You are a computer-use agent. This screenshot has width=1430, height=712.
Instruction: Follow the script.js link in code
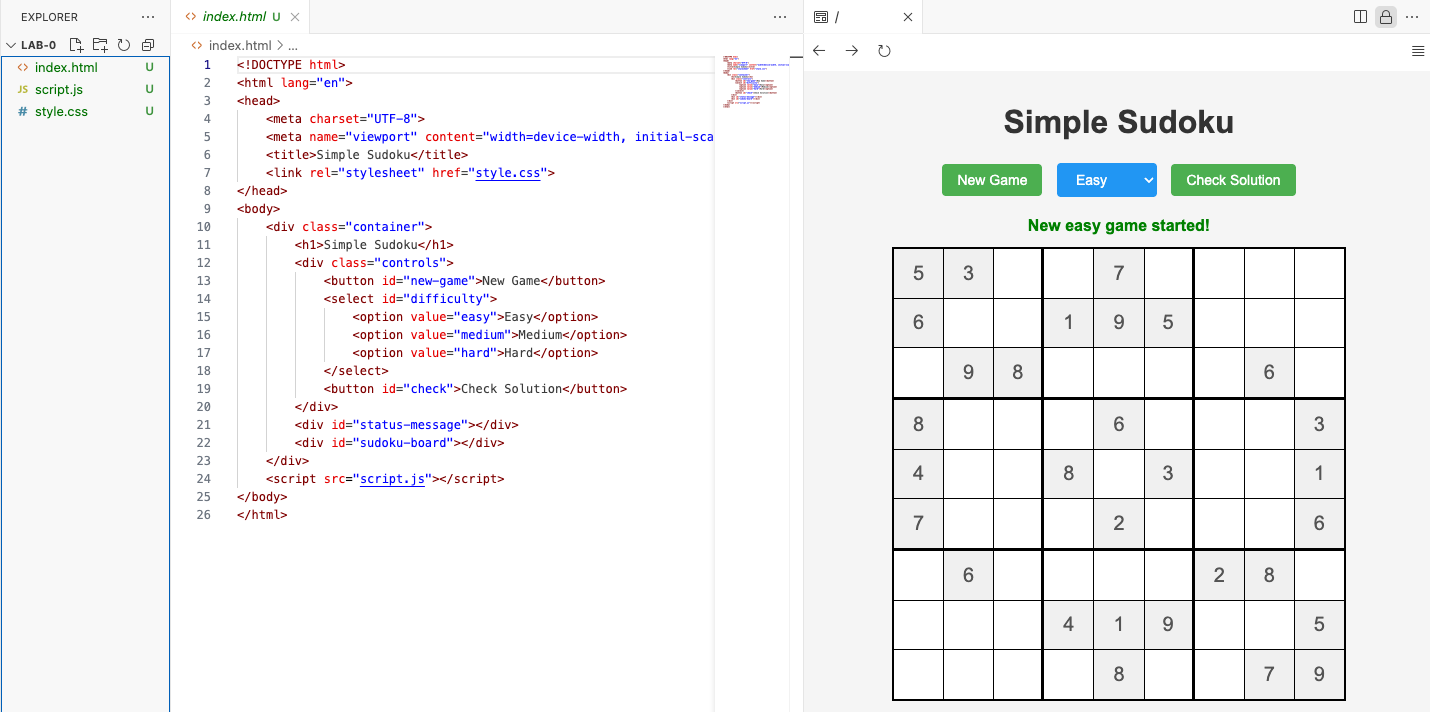pos(393,479)
